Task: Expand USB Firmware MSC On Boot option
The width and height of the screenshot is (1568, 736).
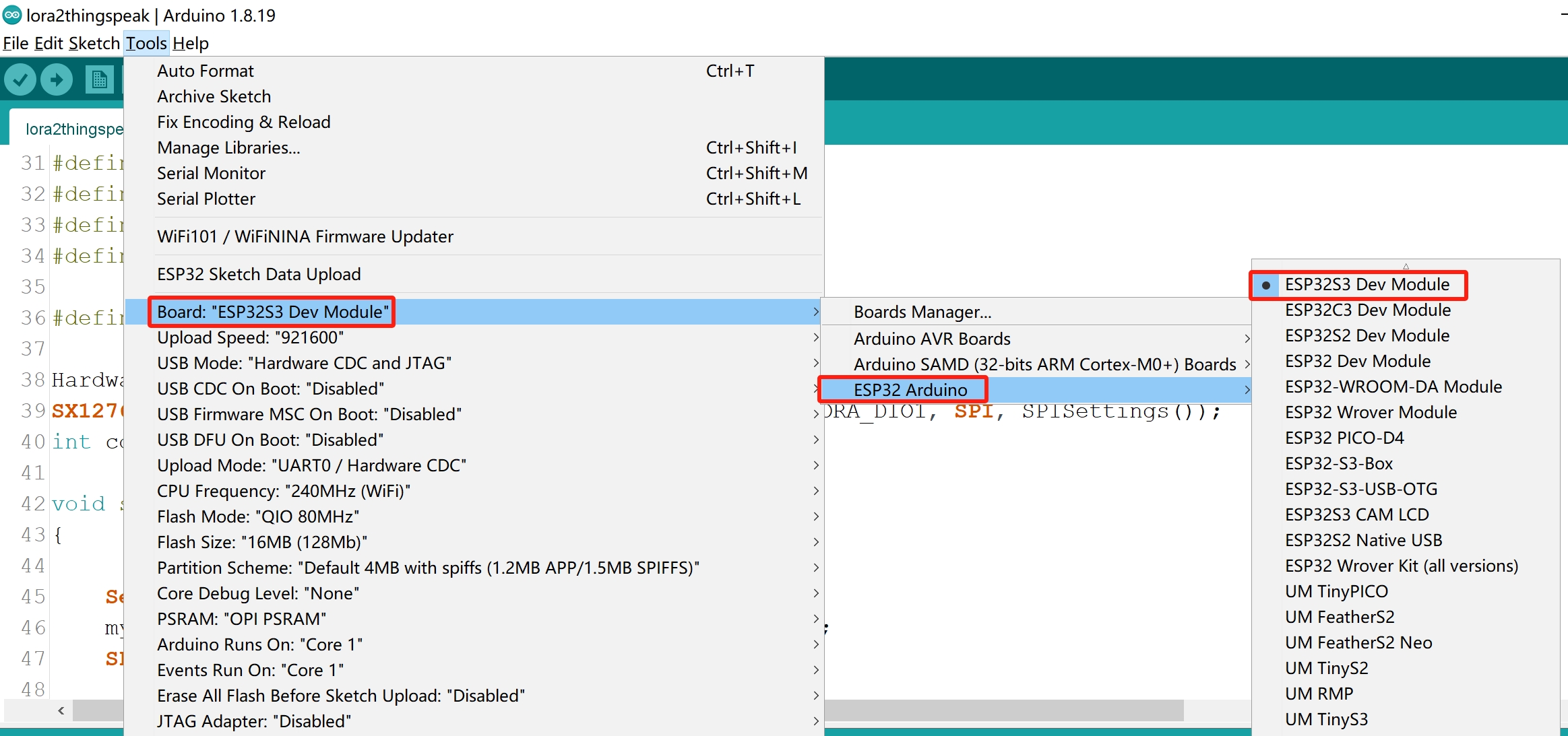Action: point(474,414)
